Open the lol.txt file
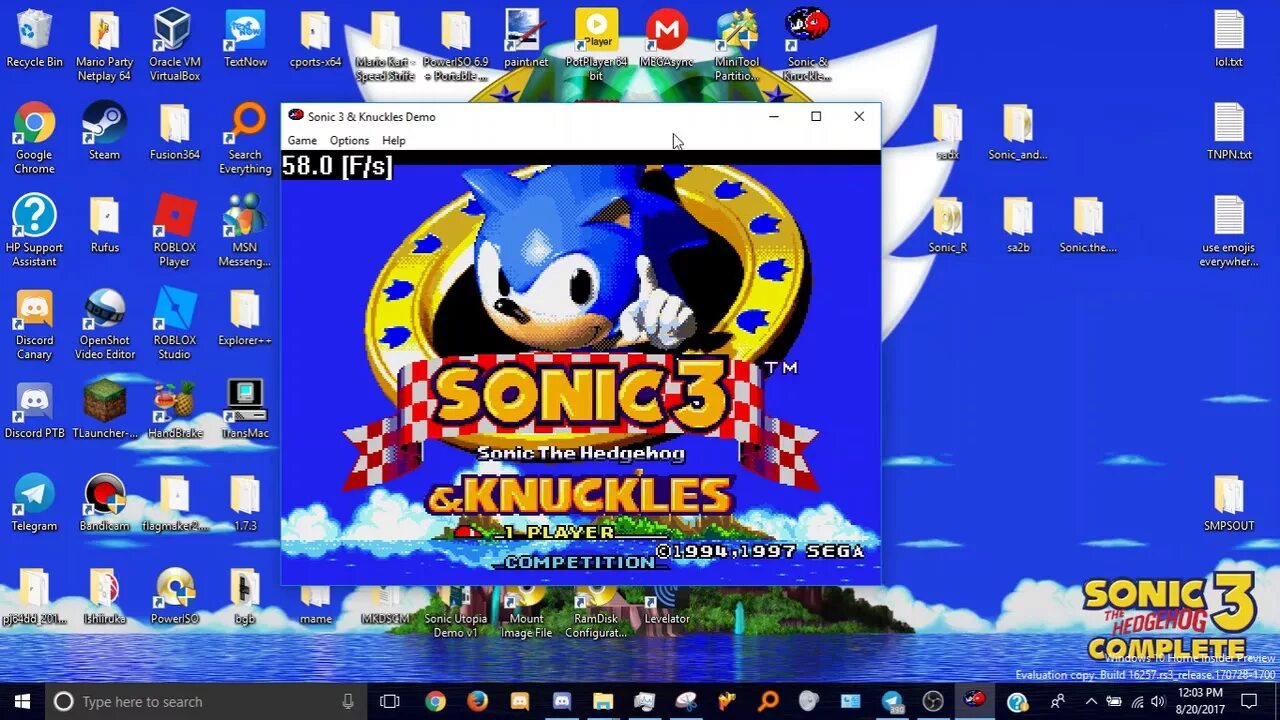Image resolution: width=1280 pixels, height=720 pixels. (x=1229, y=39)
